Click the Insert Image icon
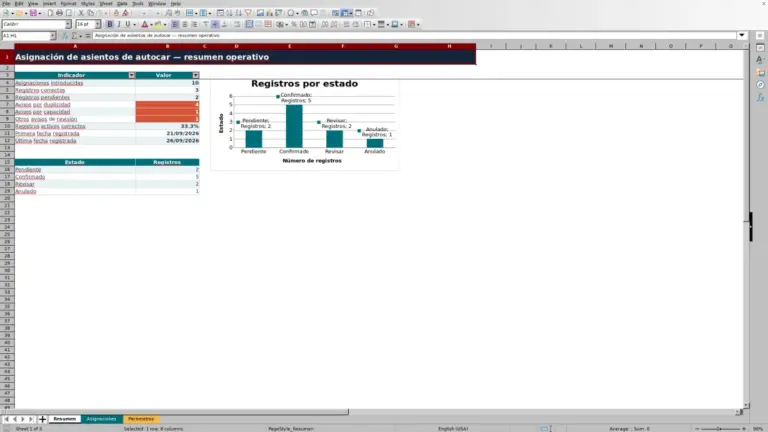The width and height of the screenshot is (768, 432). [x=260, y=13]
